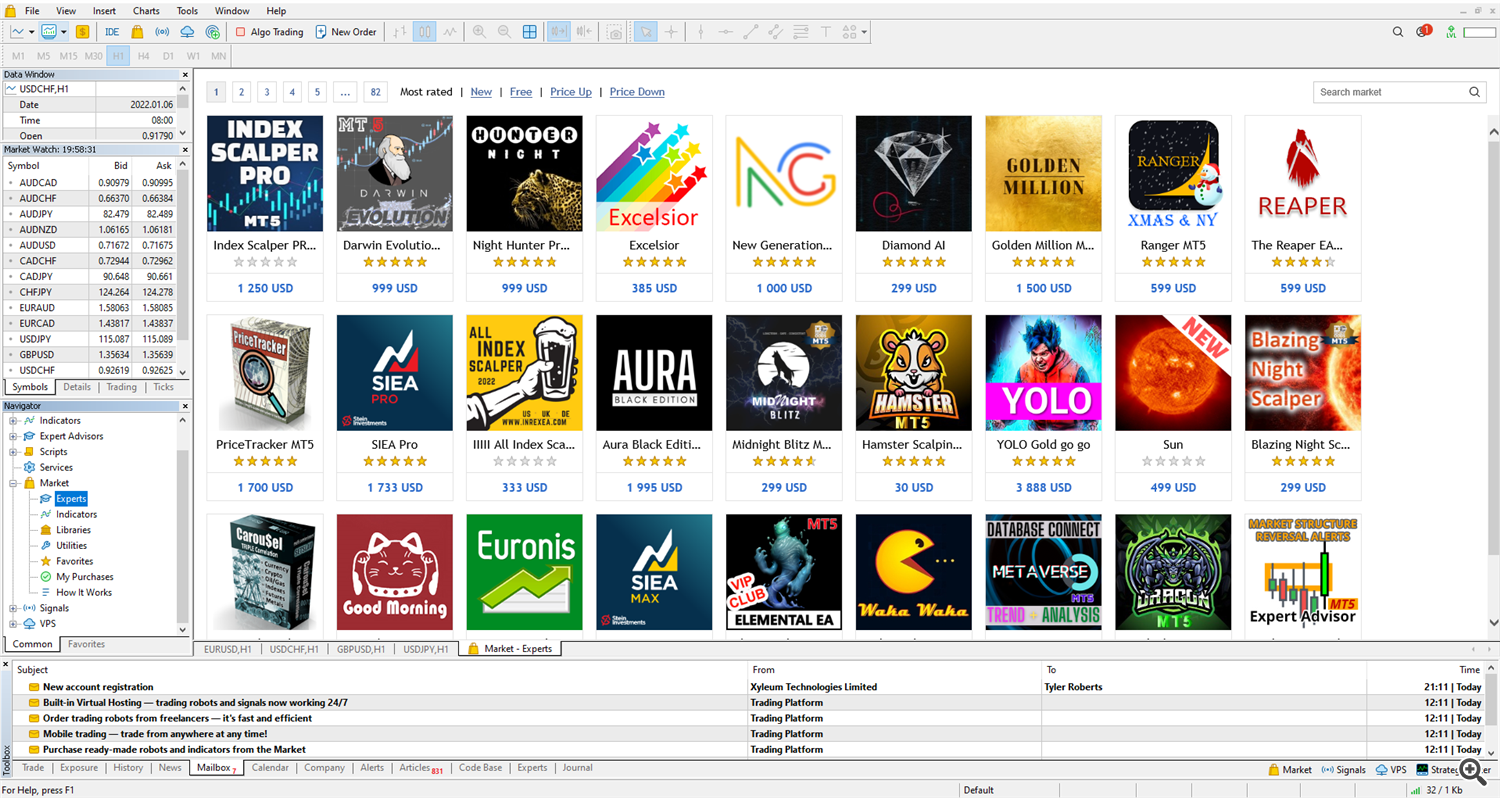Click the magnifier inside Search market box
Image resolution: width=1500 pixels, height=798 pixels.
[x=1475, y=92]
